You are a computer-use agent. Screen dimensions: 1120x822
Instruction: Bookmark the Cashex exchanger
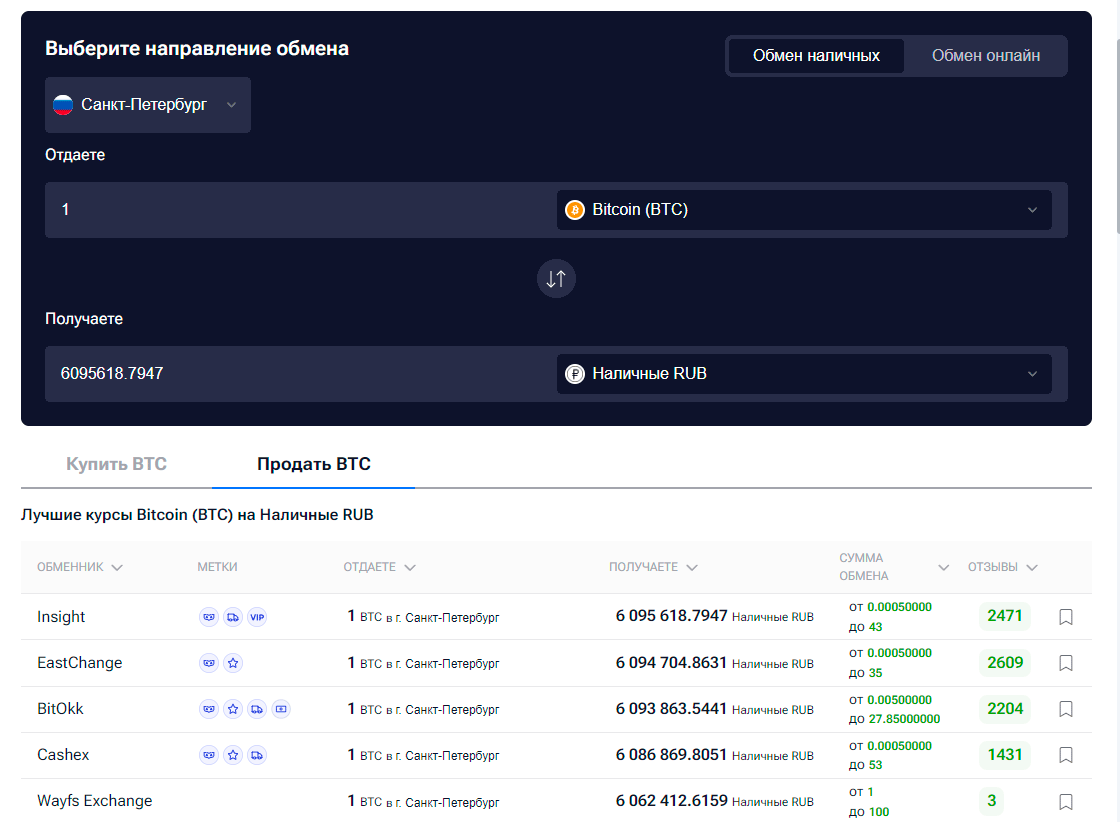click(1066, 755)
